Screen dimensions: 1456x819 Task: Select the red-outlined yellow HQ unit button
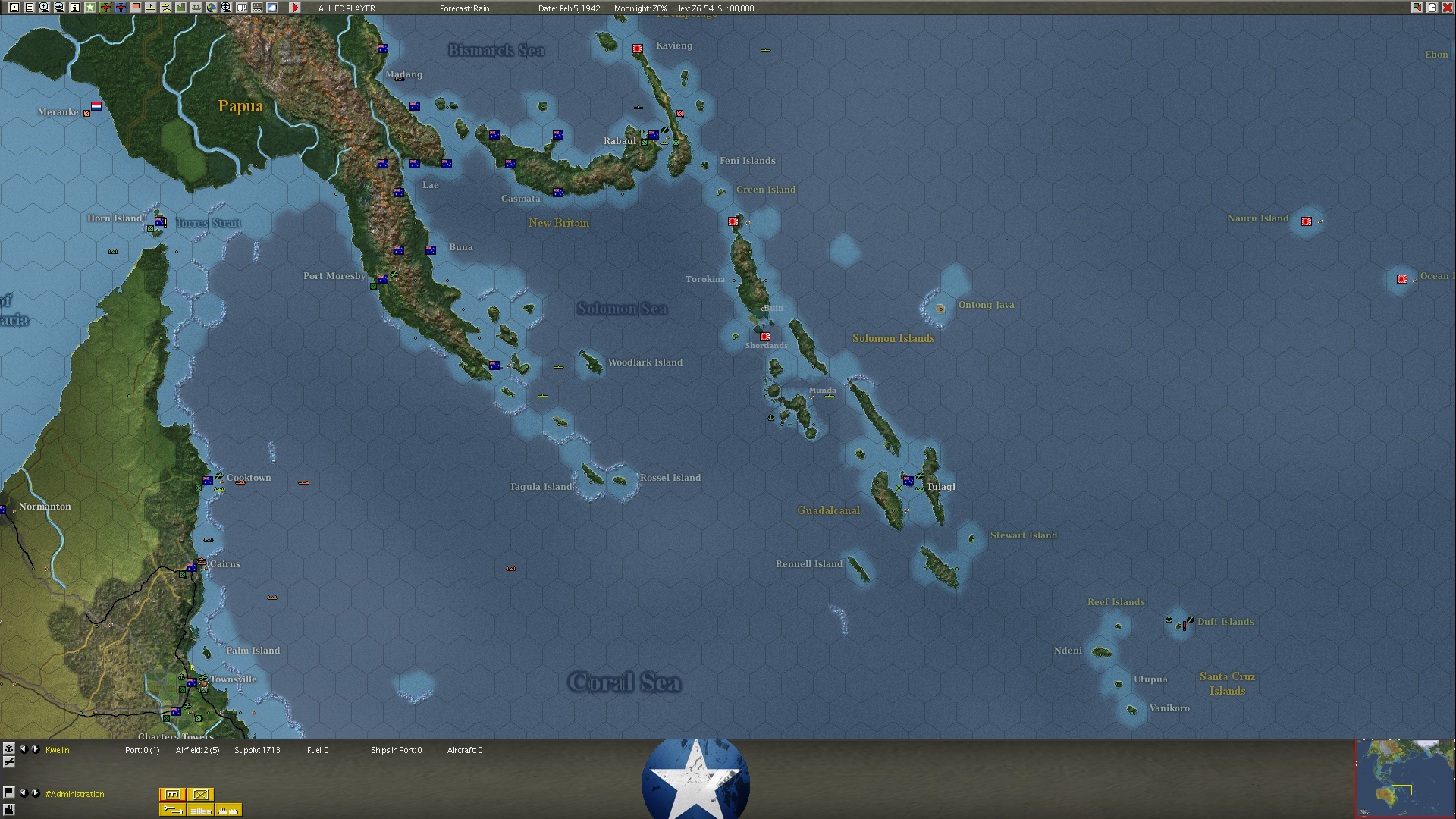pos(172,794)
